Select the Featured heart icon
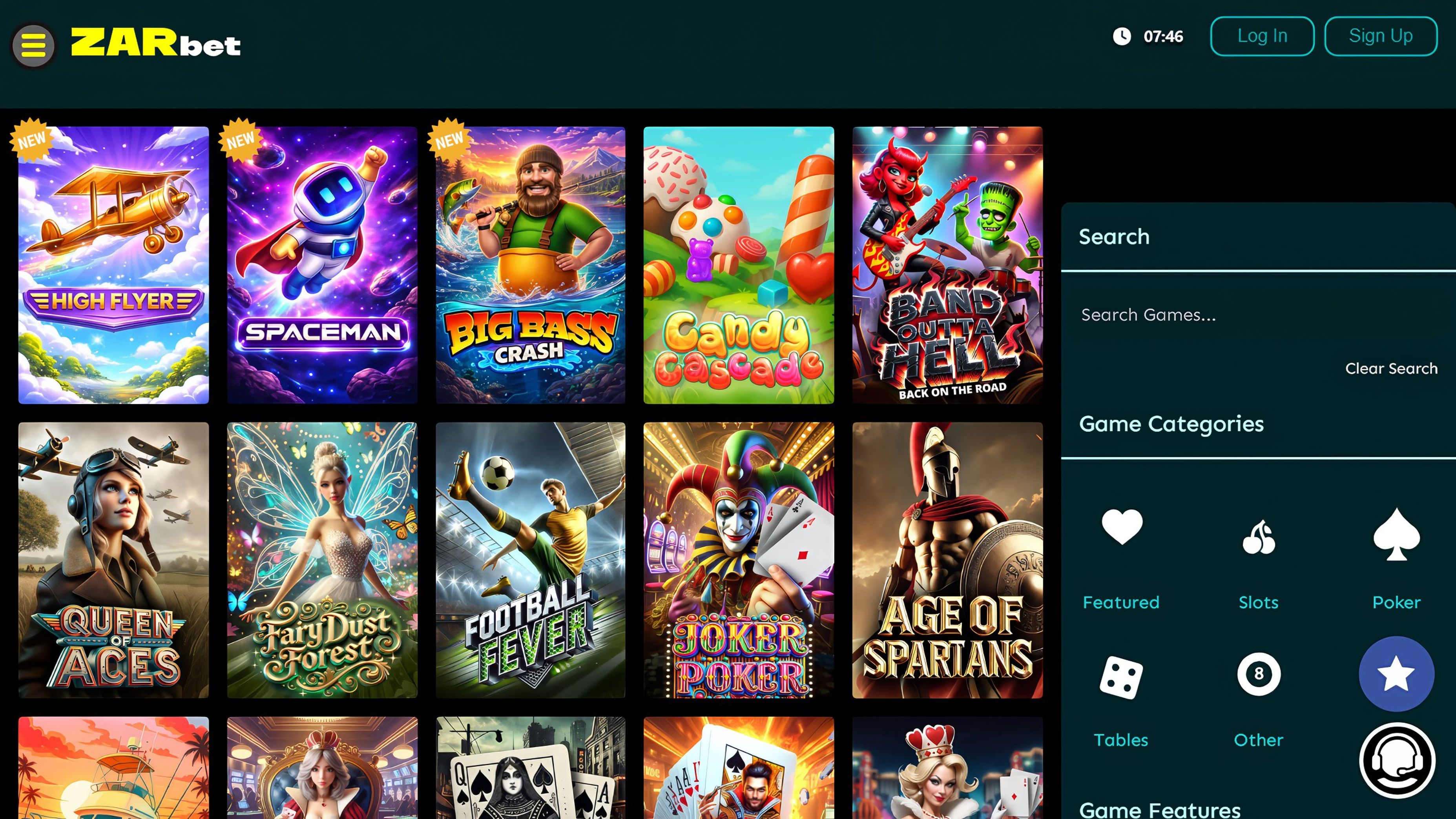The height and width of the screenshot is (819, 1456). tap(1122, 526)
